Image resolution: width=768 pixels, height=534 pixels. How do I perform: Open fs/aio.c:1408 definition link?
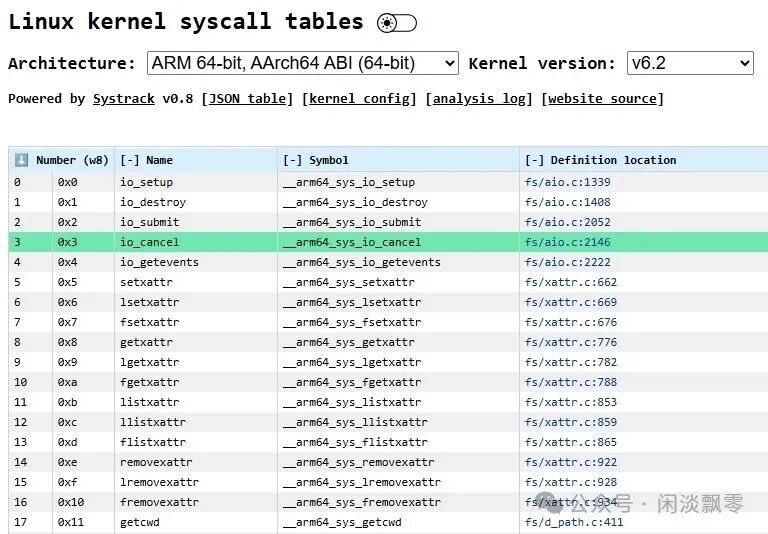tap(568, 202)
